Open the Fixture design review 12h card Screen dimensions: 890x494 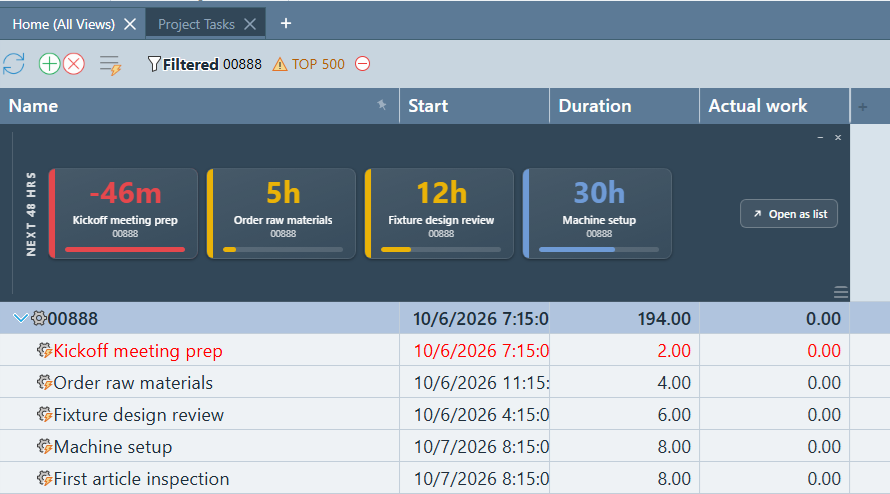point(439,213)
